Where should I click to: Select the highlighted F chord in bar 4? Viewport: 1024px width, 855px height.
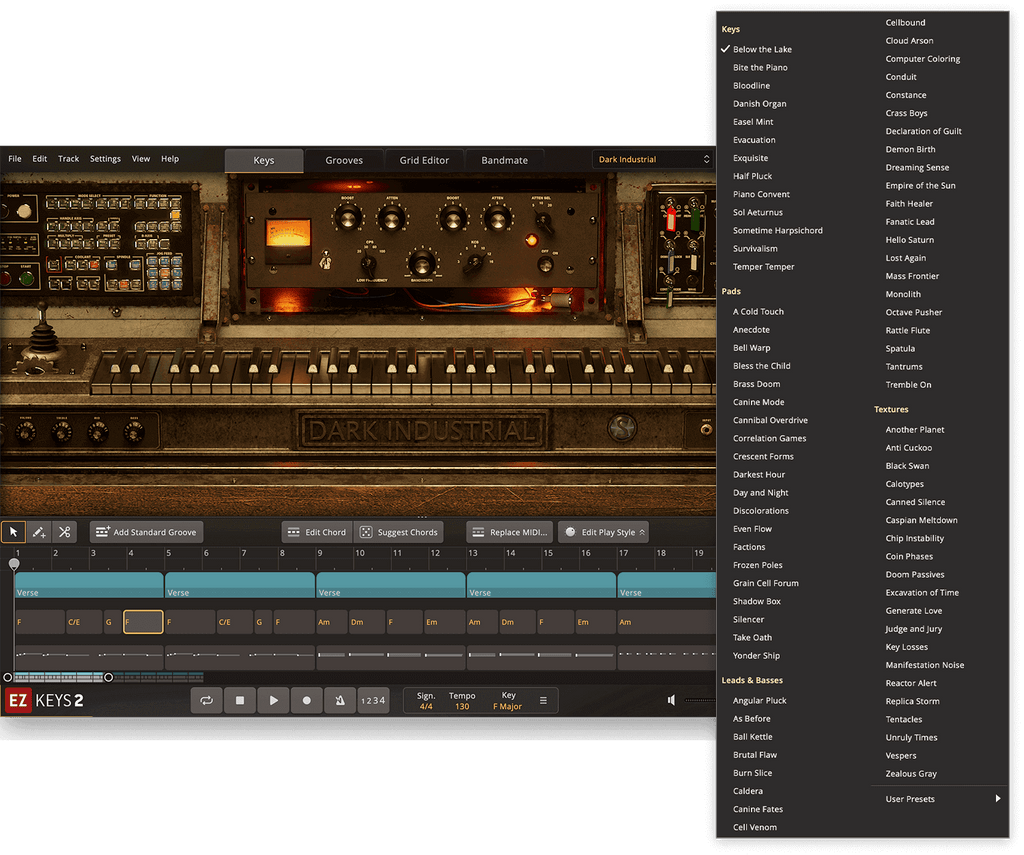[x=143, y=622]
